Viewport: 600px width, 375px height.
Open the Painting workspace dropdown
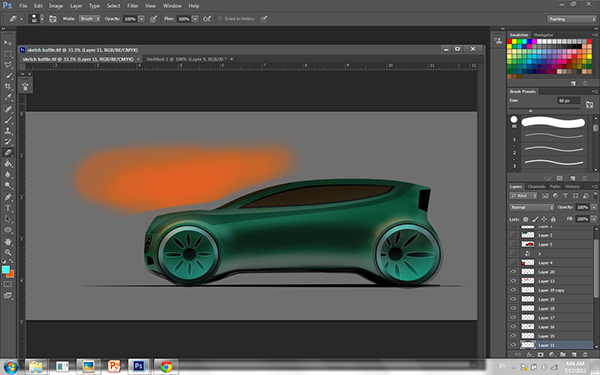pyautogui.click(x=571, y=19)
